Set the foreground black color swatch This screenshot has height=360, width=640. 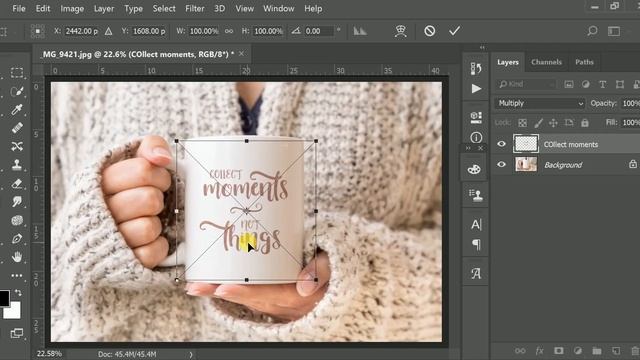click(x=4, y=298)
